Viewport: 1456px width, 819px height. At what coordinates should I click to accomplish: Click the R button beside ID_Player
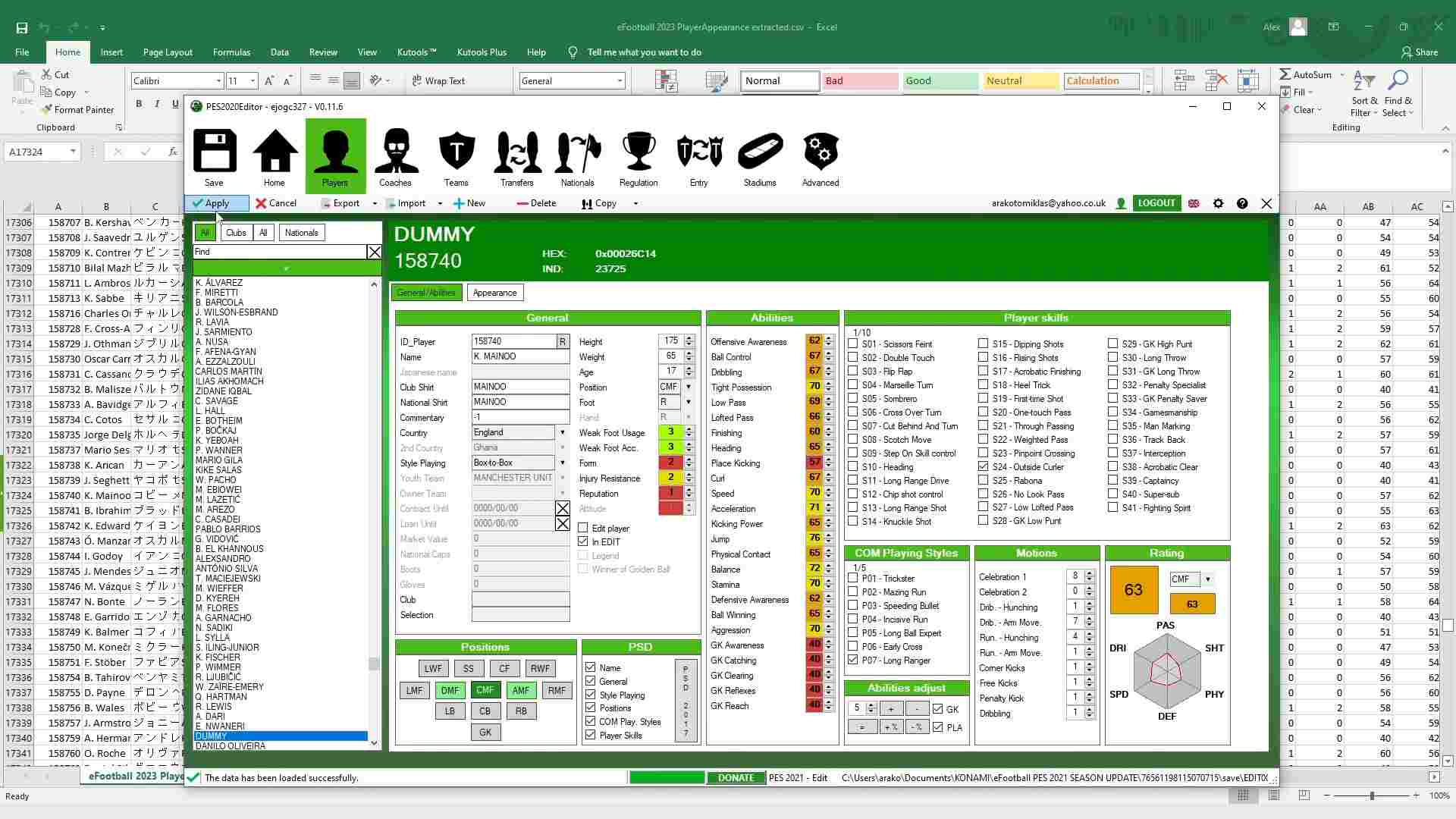[563, 341]
